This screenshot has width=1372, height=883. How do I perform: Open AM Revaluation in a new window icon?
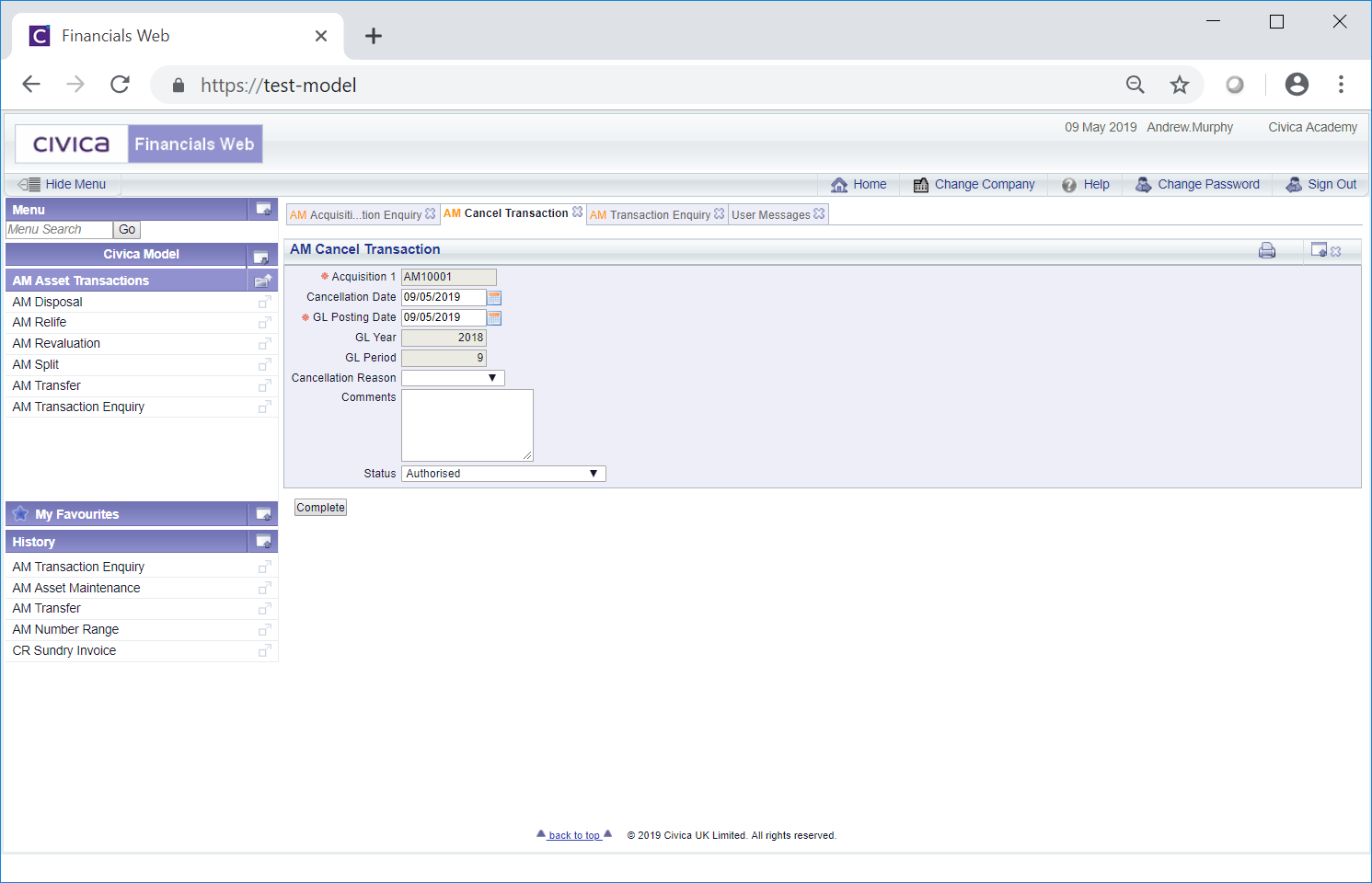pyautogui.click(x=265, y=344)
